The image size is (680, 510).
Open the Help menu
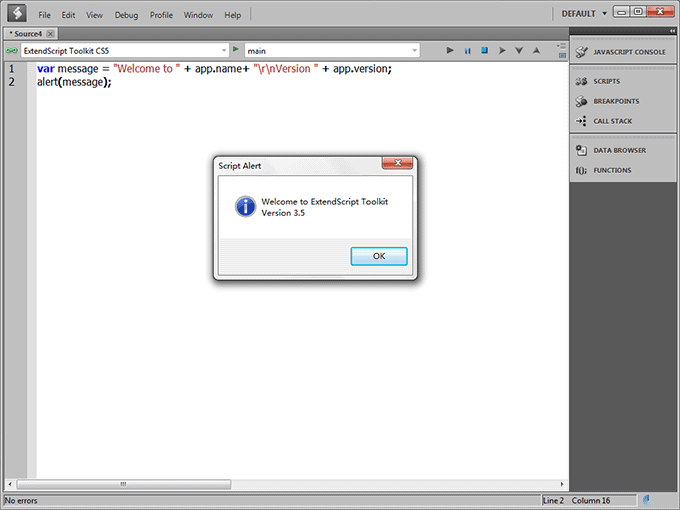click(x=232, y=15)
